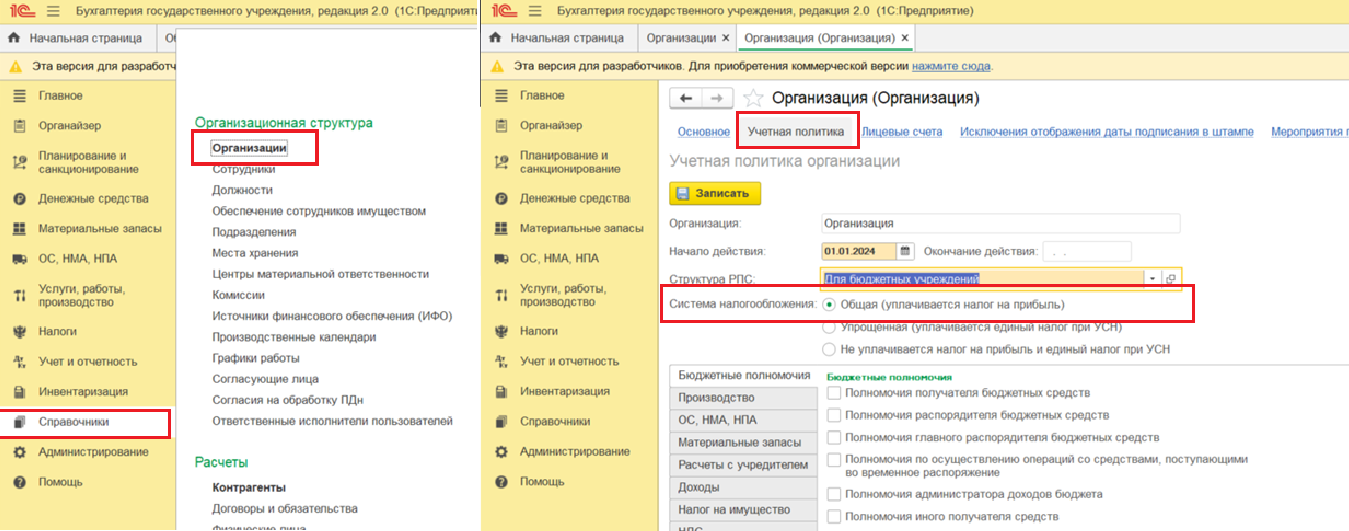
Task: Click Инвентаризация icon in left sidebar
Action: tap(19, 391)
